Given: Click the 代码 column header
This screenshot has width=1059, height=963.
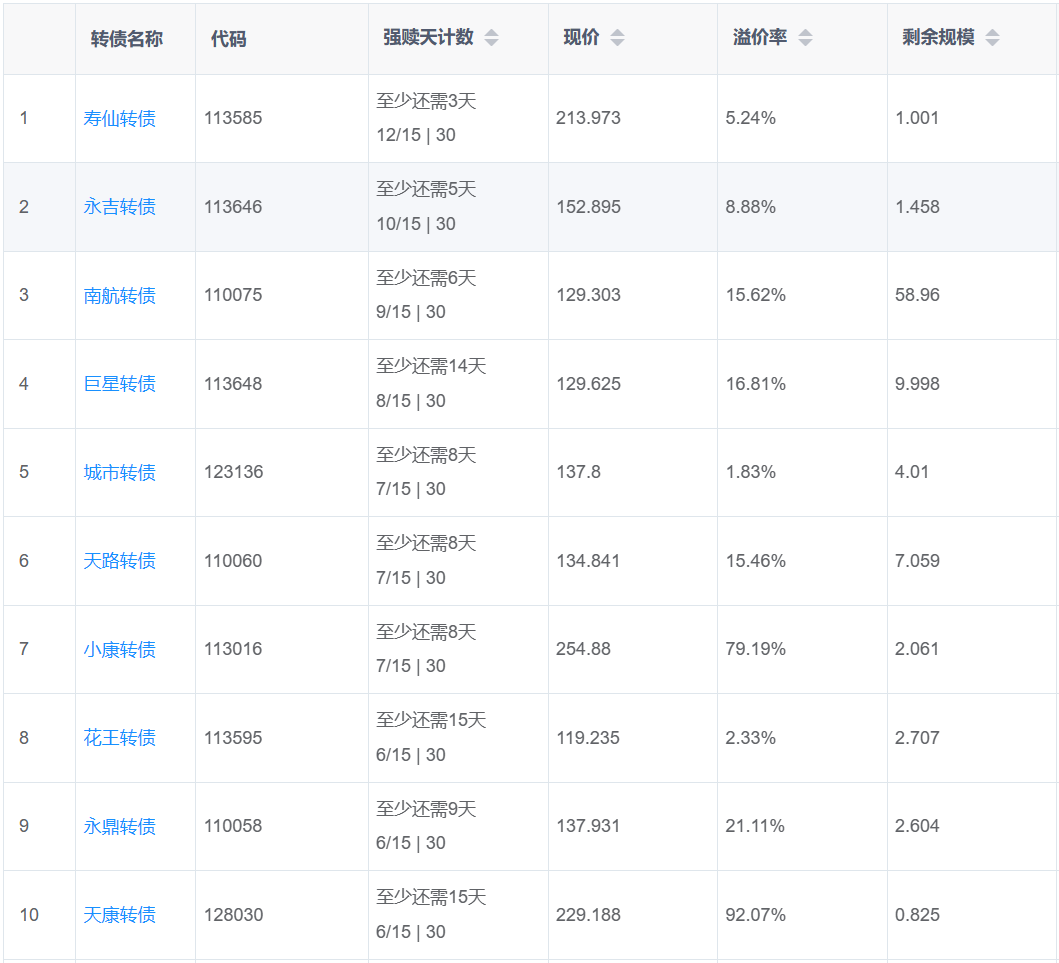Looking at the screenshot, I should [228, 39].
